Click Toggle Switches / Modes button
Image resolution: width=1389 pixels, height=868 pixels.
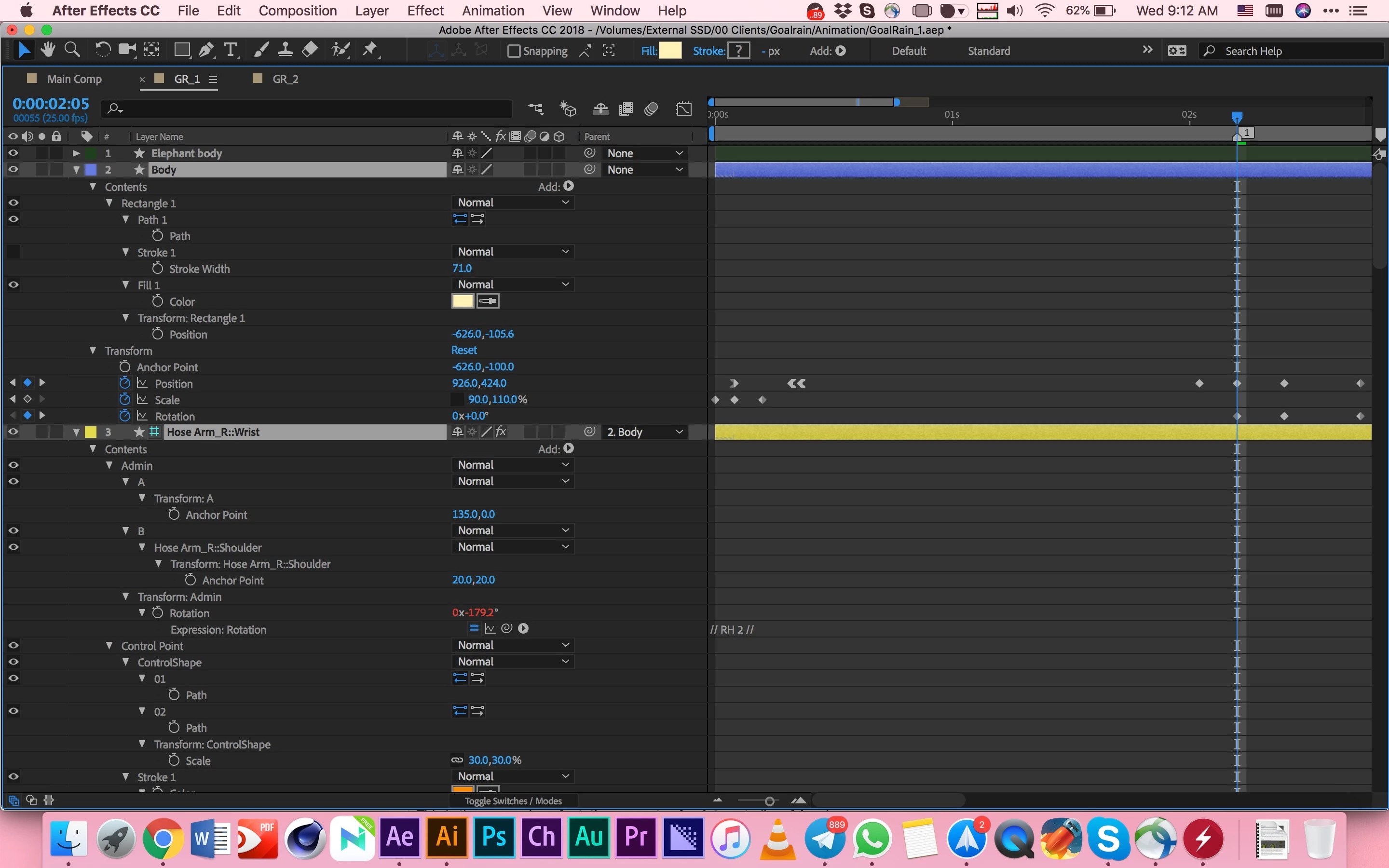tap(513, 801)
